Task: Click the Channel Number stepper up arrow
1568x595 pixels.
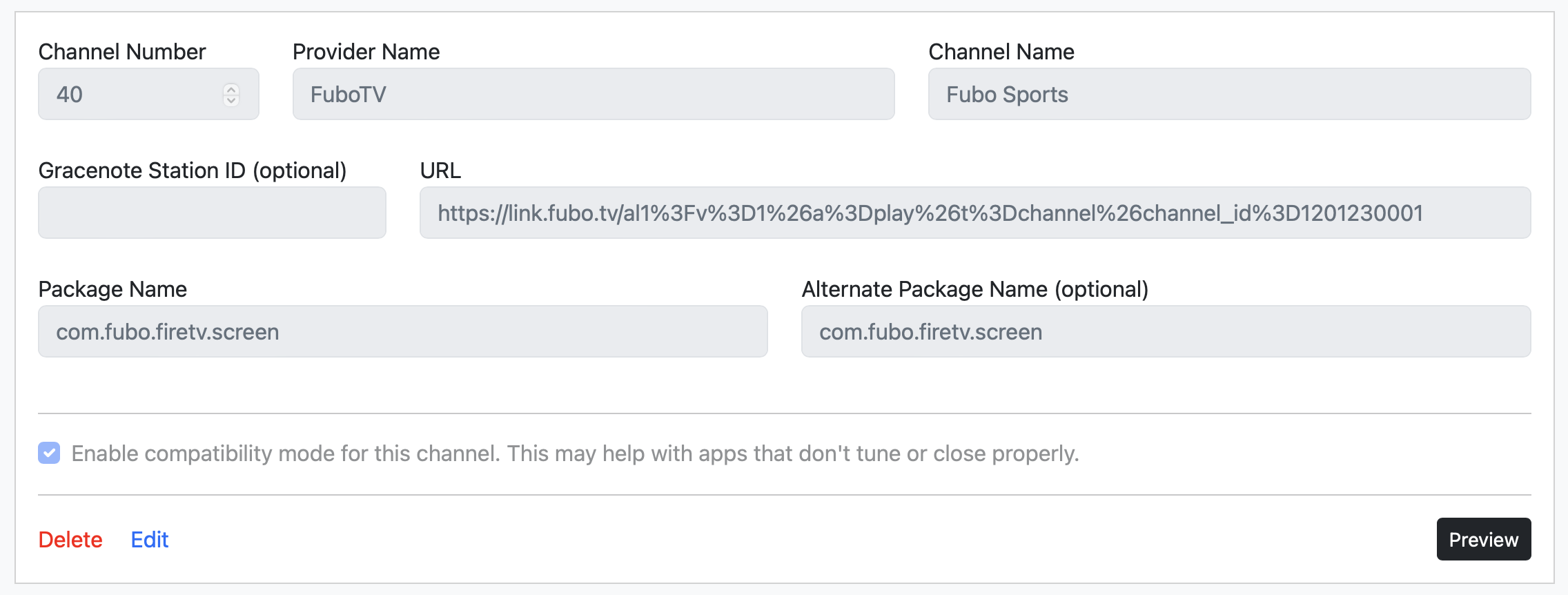Action: [x=231, y=89]
